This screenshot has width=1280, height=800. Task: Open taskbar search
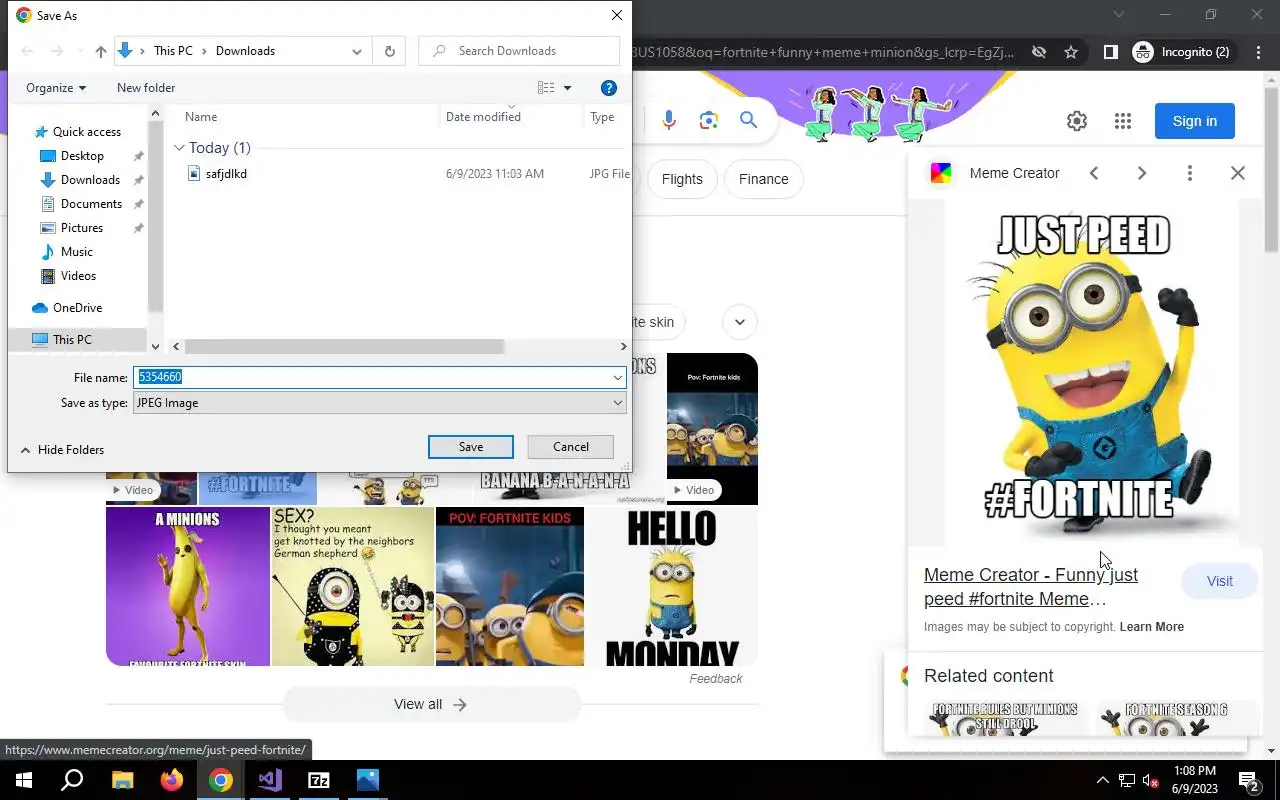tap(72, 780)
